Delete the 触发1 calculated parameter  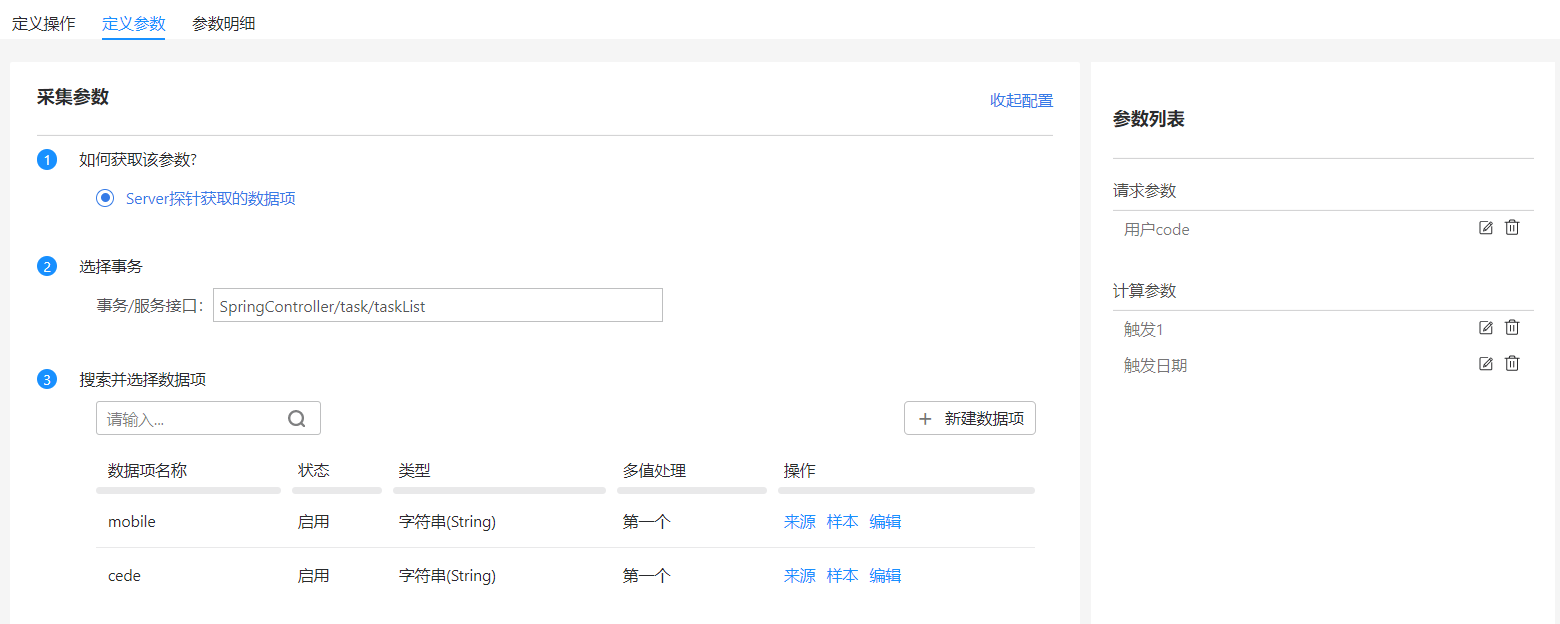tap(1512, 328)
